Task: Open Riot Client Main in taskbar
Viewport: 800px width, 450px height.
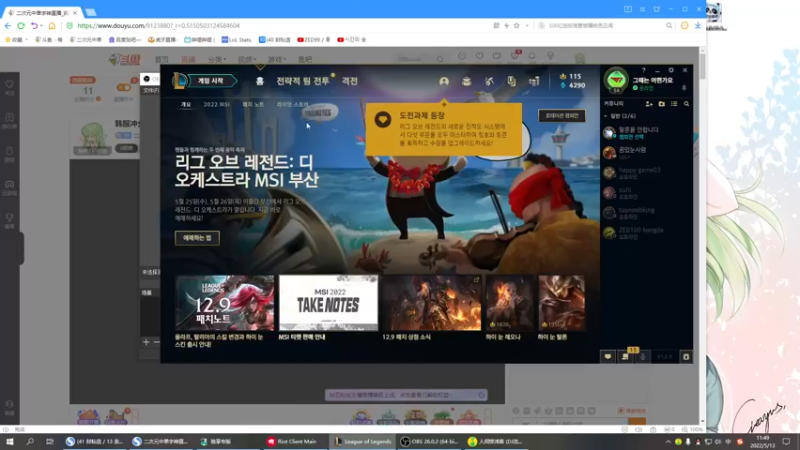Action: (x=294, y=442)
